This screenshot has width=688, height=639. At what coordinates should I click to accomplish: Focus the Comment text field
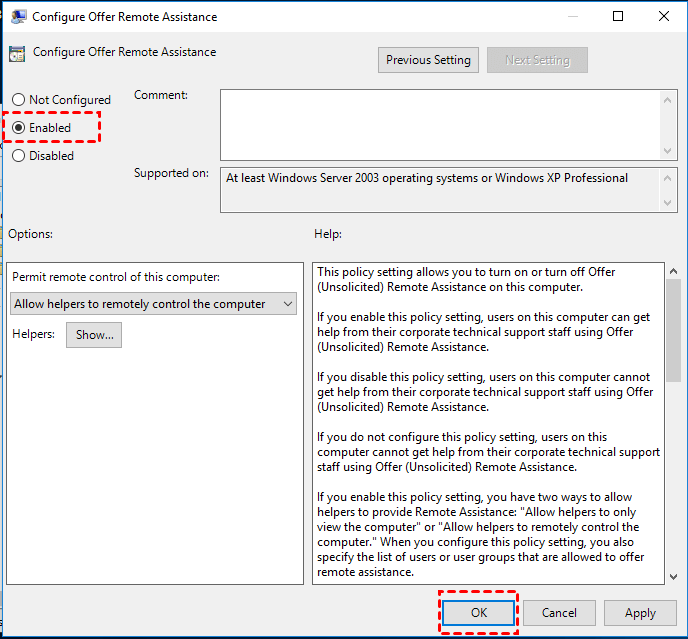tap(440, 124)
